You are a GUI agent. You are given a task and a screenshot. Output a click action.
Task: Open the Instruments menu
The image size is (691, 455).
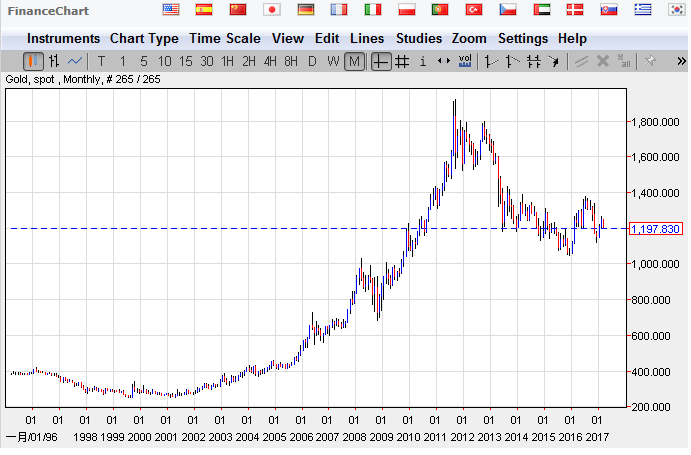[63, 39]
